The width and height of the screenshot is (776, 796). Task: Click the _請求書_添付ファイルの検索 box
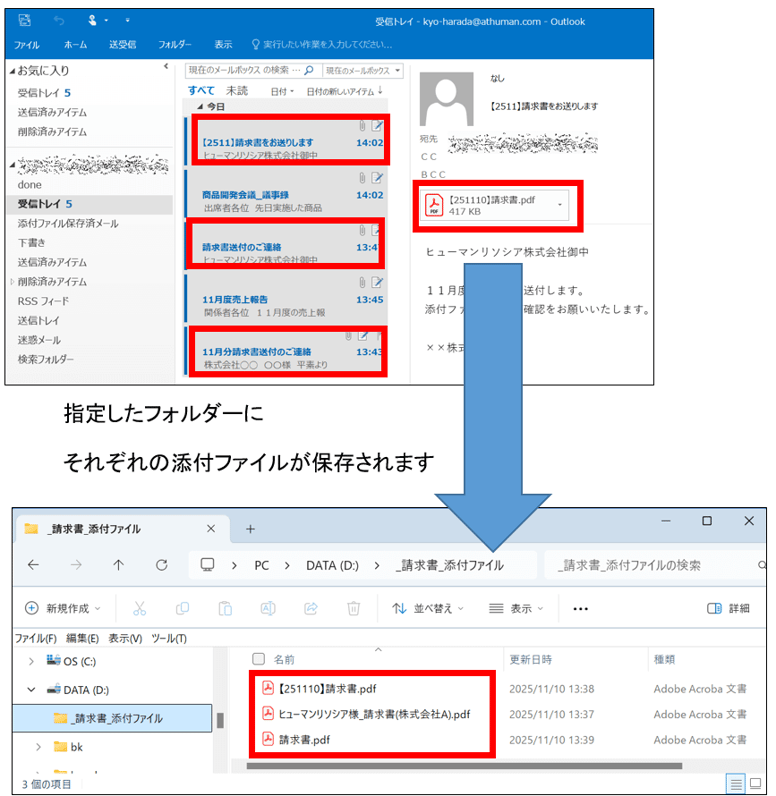(x=655, y=565)
